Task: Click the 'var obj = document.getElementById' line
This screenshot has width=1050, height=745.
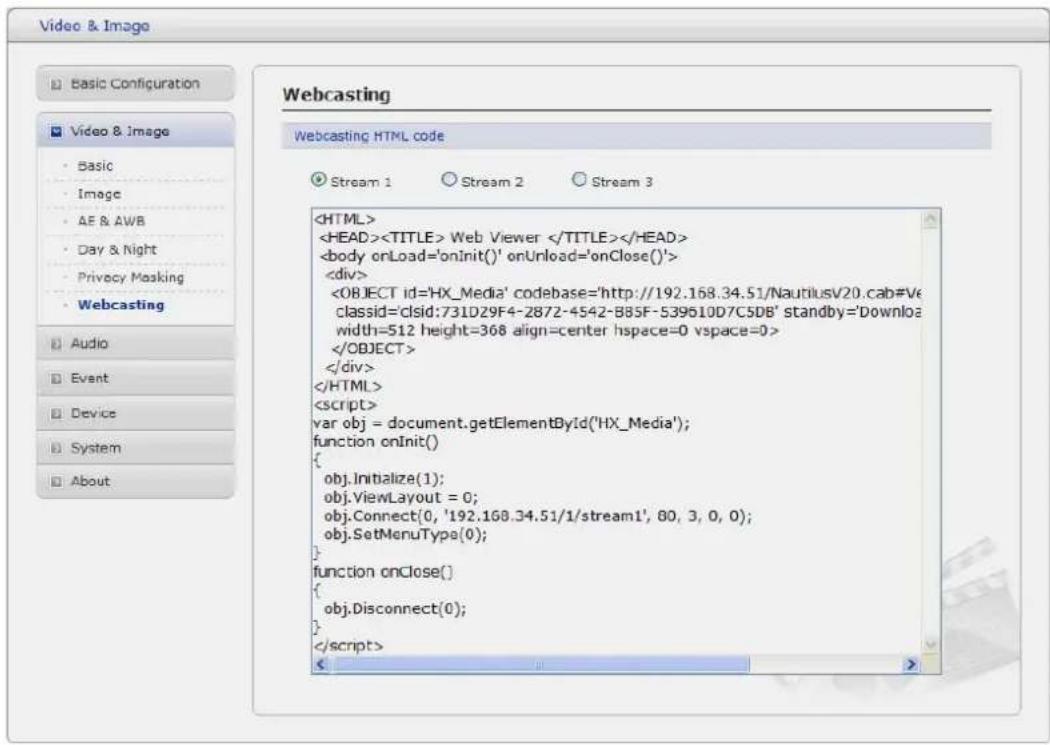Action: click(x=501, y=423)
